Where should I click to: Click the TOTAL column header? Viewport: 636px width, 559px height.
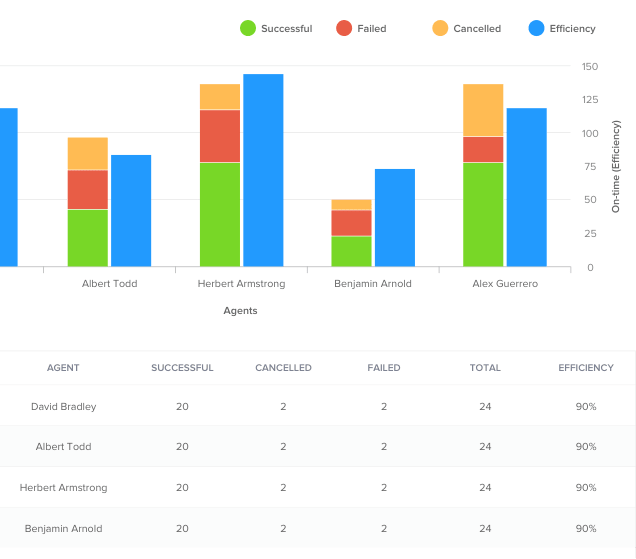485,368
